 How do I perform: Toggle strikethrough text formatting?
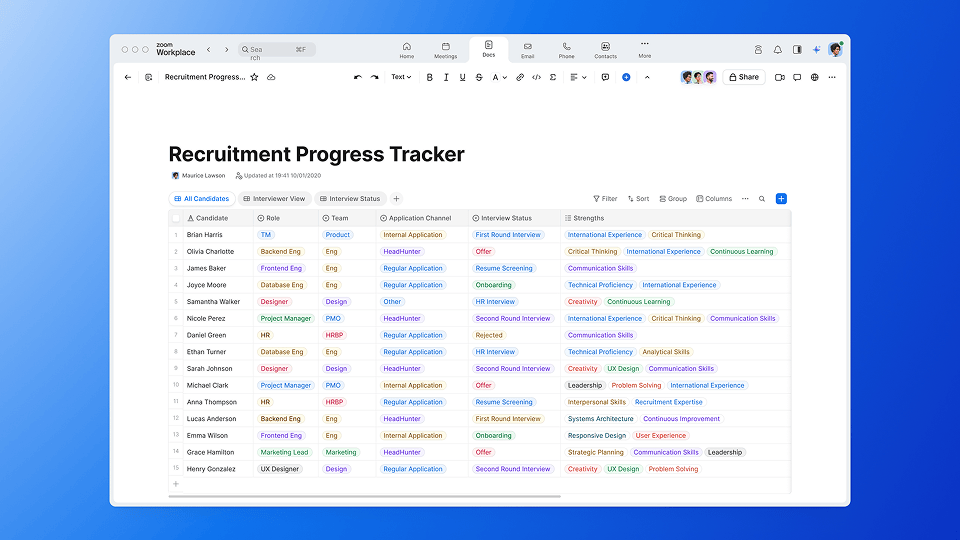pyautogui.click(x=479, y=77)
